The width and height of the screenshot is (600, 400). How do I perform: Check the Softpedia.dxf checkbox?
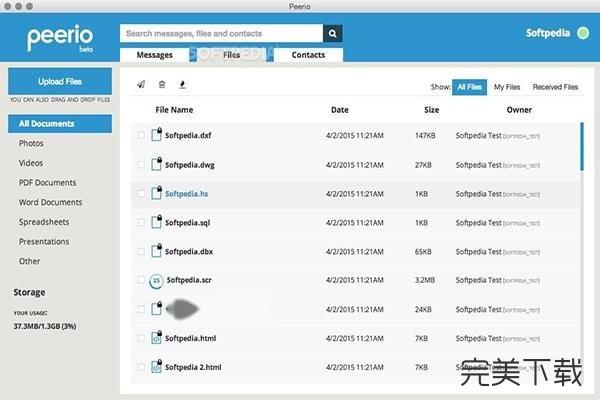pyautogui.click(x=141, y=135)
